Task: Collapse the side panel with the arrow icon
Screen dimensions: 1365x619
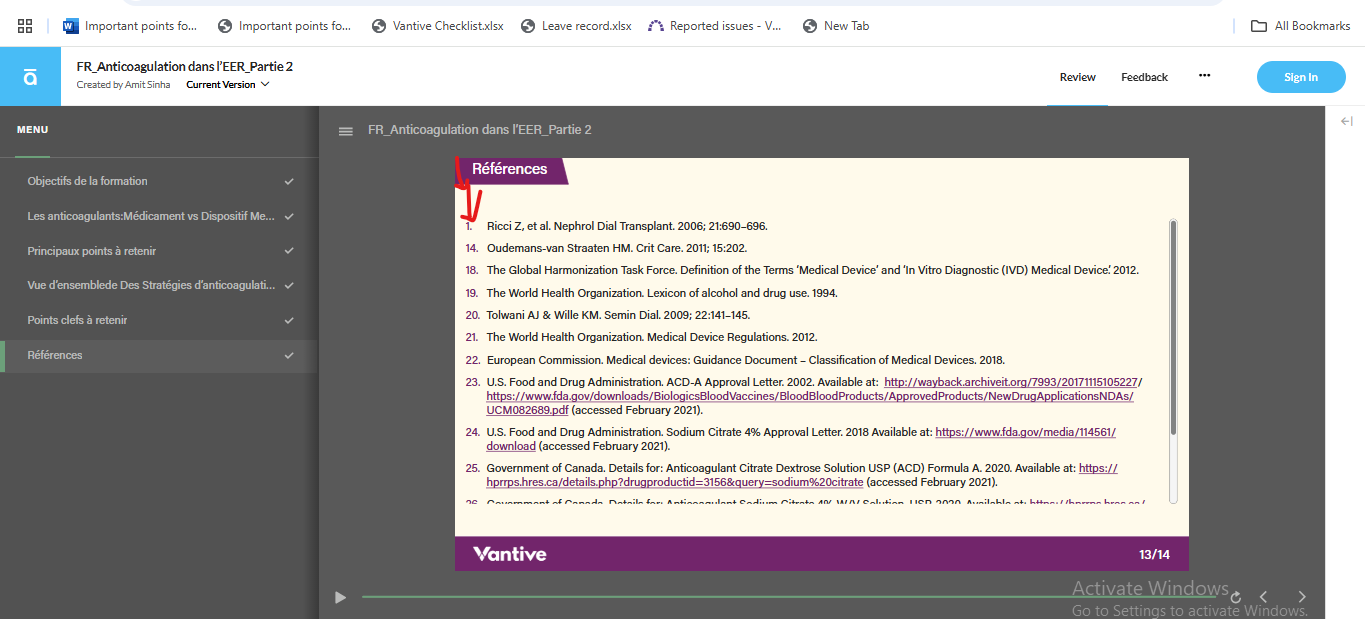Action: pyautogui.click(x=1346, y=121)
